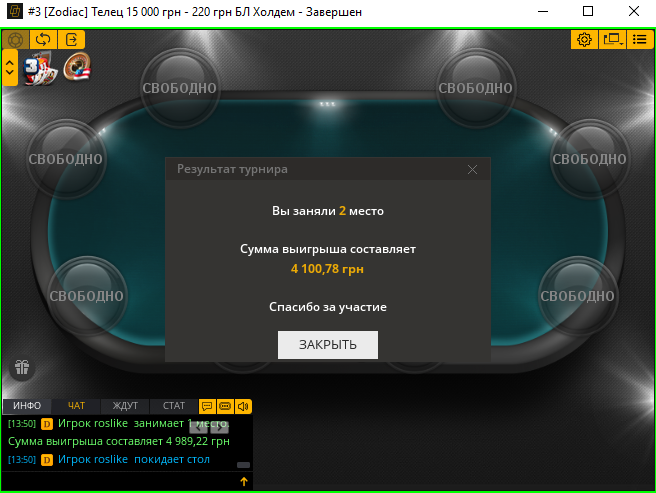Toggle the chat bubble messages filter

(x=207, y=406)
